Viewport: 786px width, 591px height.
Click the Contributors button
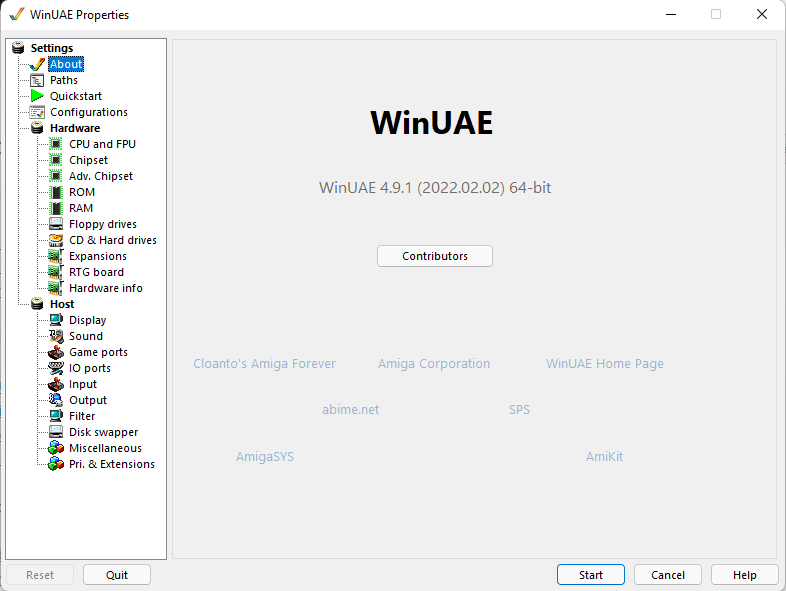point(435,256)
